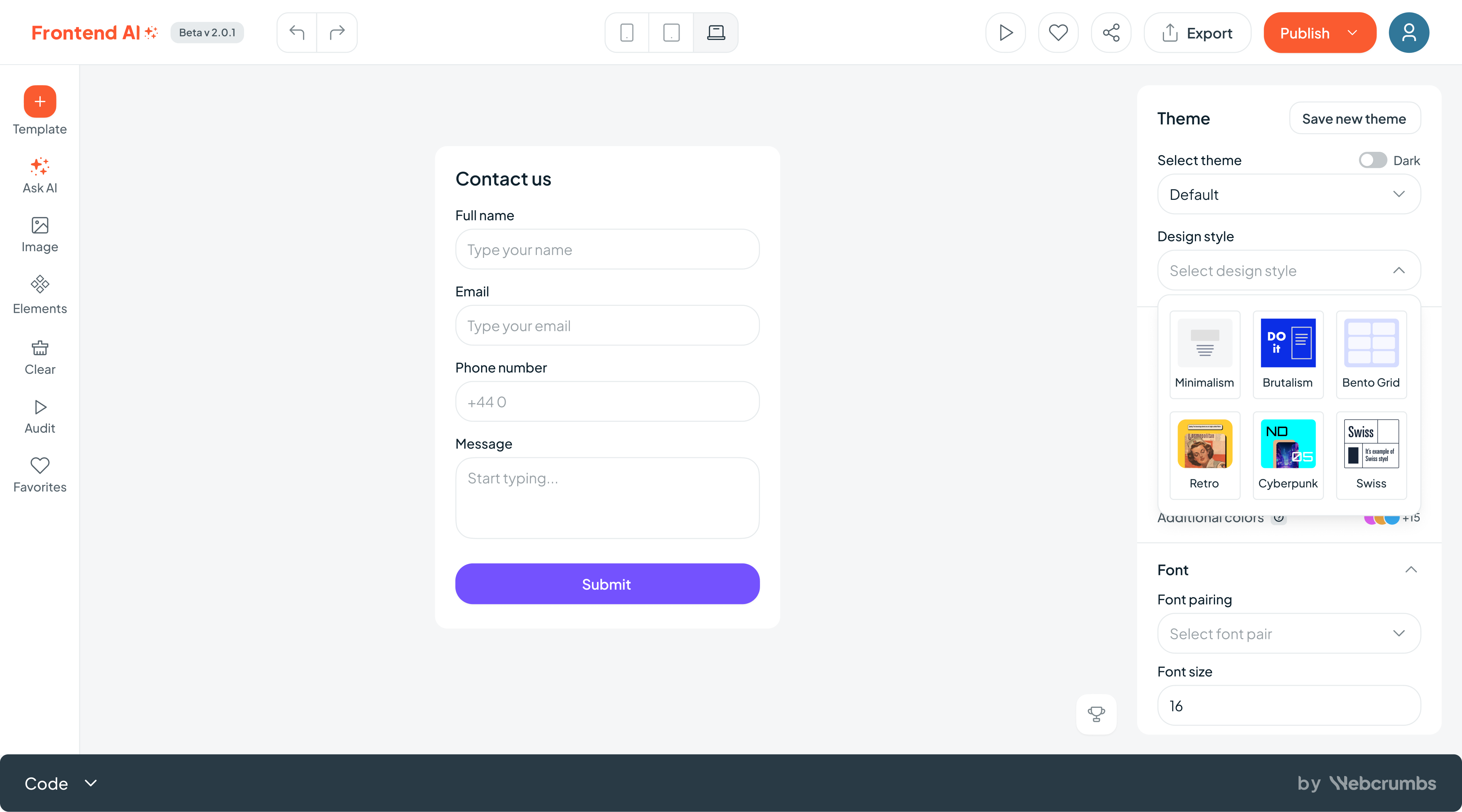1462x812 pixels.
Task: Switch to tablet preview mode
Action: [671, 32]
